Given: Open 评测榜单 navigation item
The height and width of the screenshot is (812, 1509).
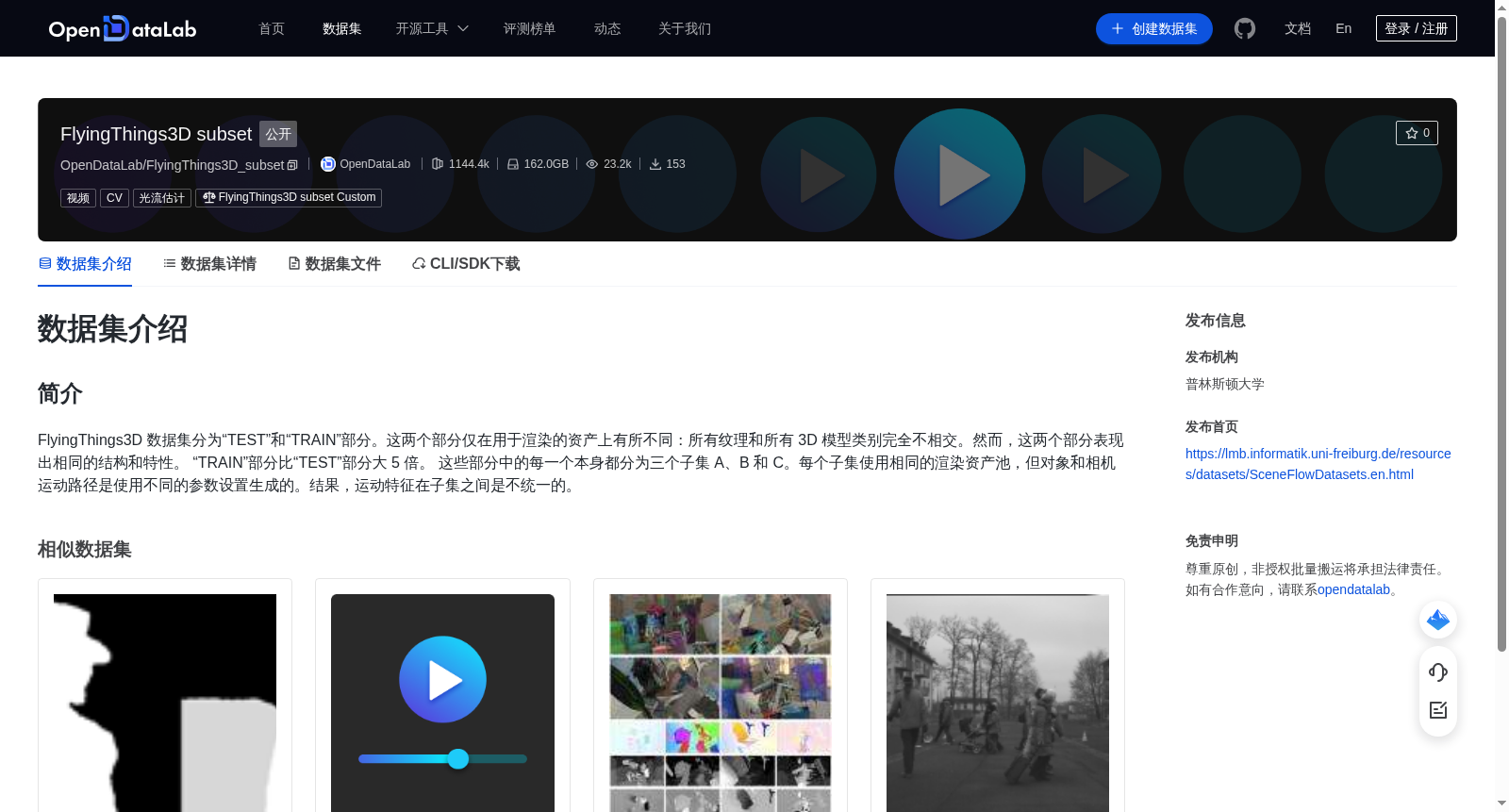Looking at the screenshot, I should pos(530,28).
